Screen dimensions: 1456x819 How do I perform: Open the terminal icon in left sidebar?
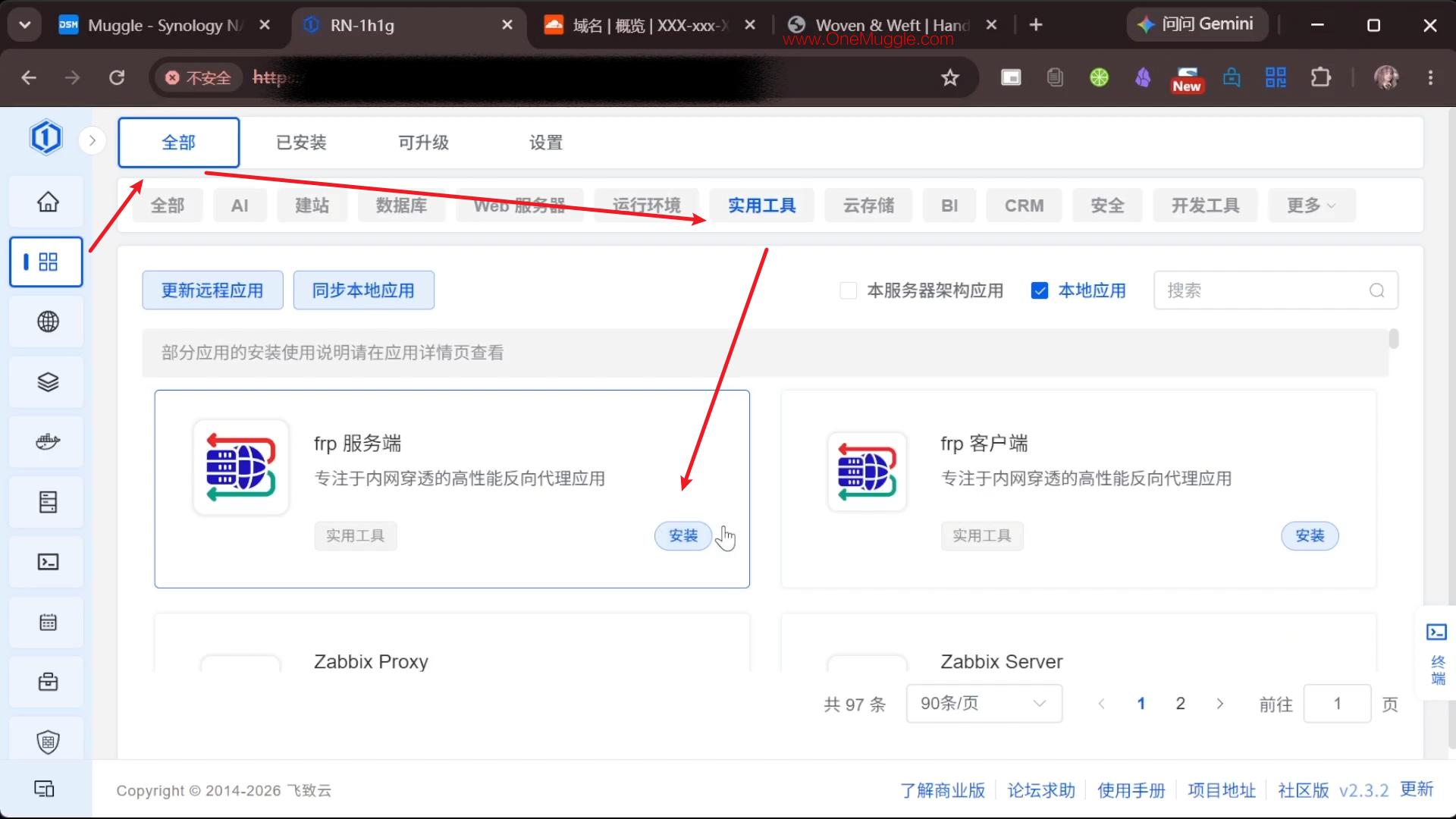[x=48, y=562]
